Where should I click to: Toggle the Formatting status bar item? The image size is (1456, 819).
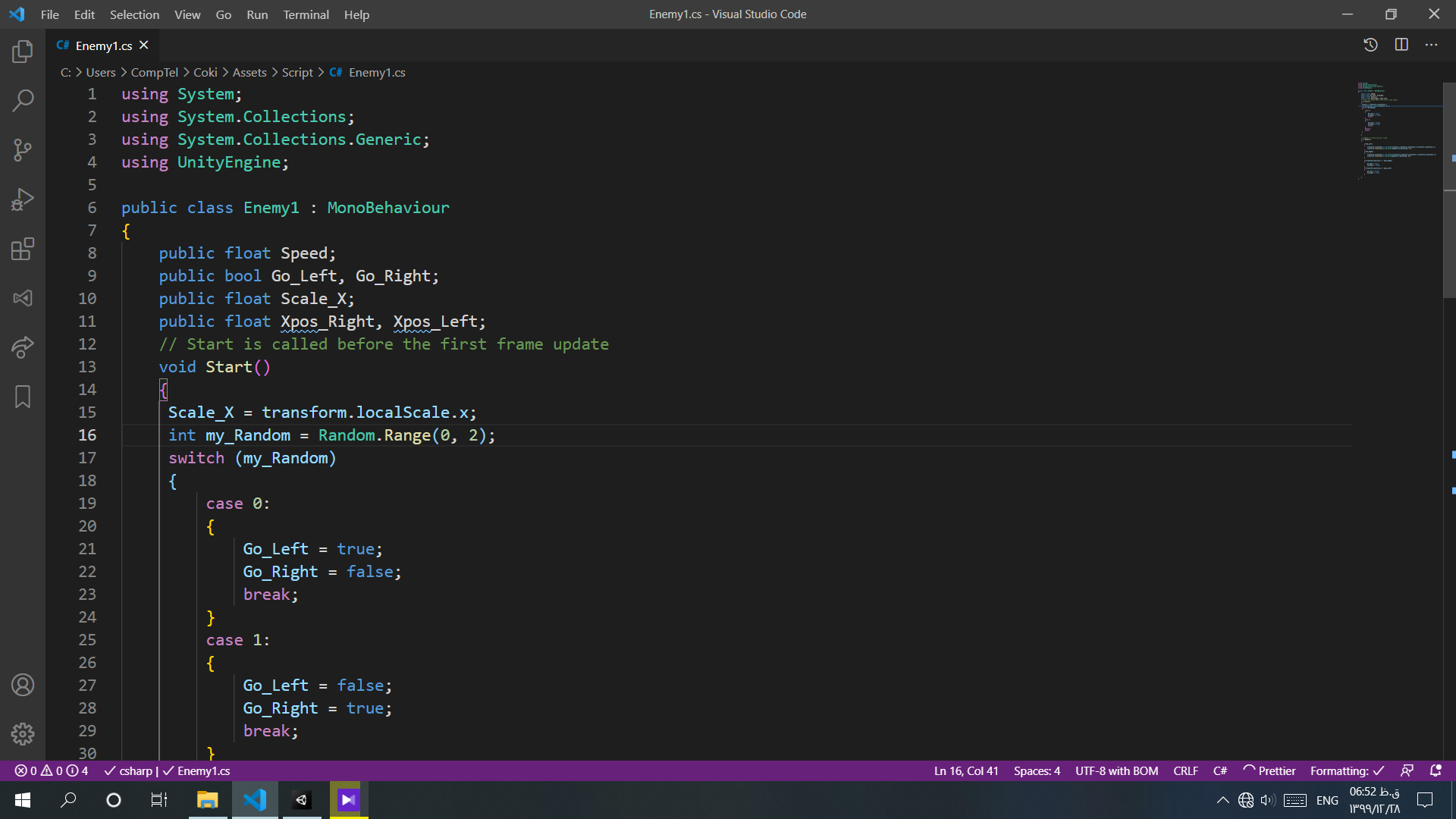(x=1347, y=770)
